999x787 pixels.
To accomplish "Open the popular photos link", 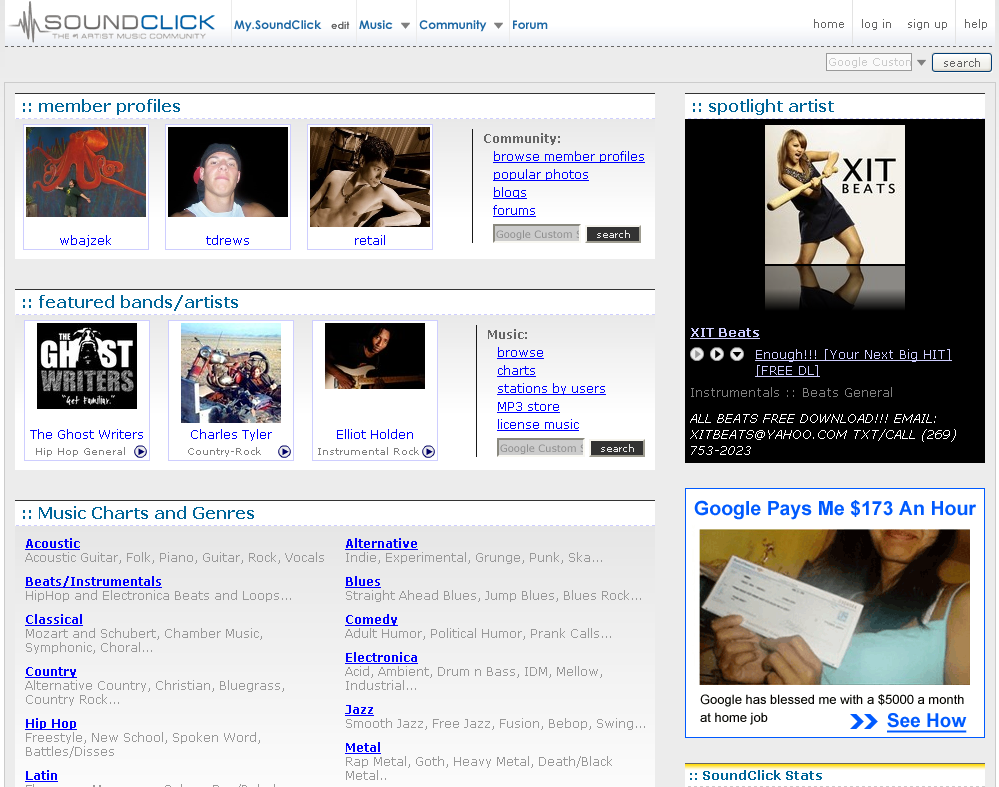I will [x=540, y=175].
